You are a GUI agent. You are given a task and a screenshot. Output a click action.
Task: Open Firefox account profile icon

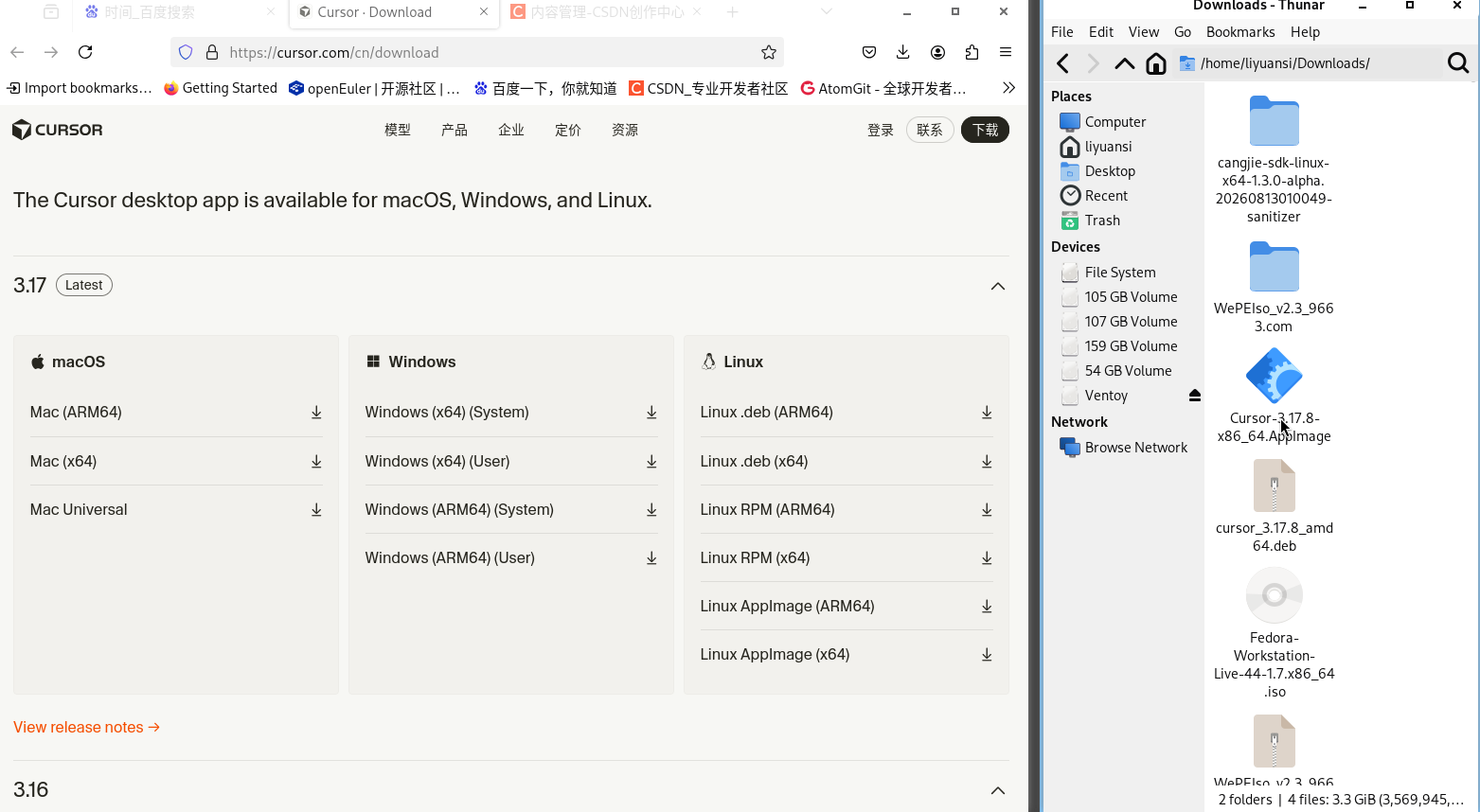[937, 52]
